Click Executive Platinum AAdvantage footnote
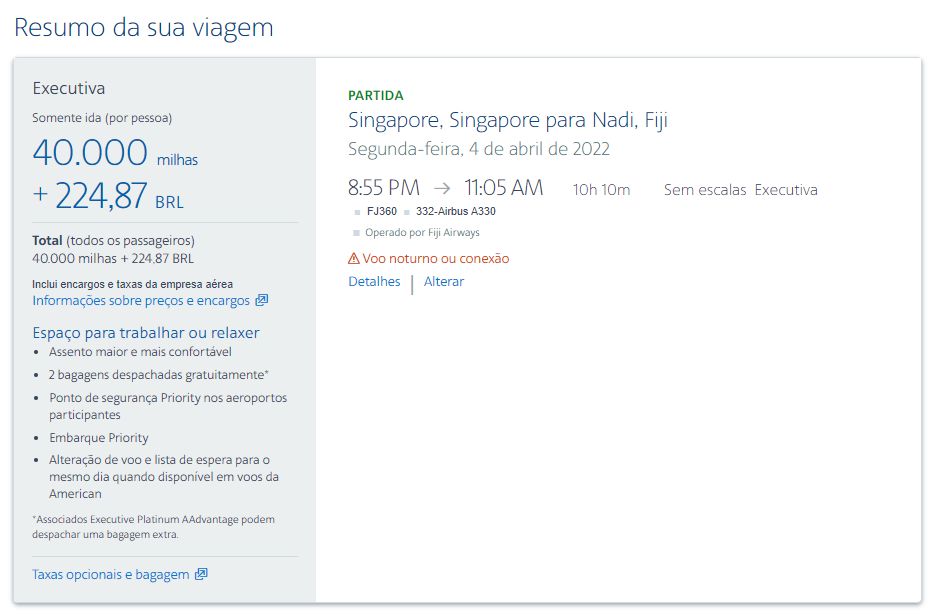The width and height of the screenshot is (936, 614). (153, 527)
